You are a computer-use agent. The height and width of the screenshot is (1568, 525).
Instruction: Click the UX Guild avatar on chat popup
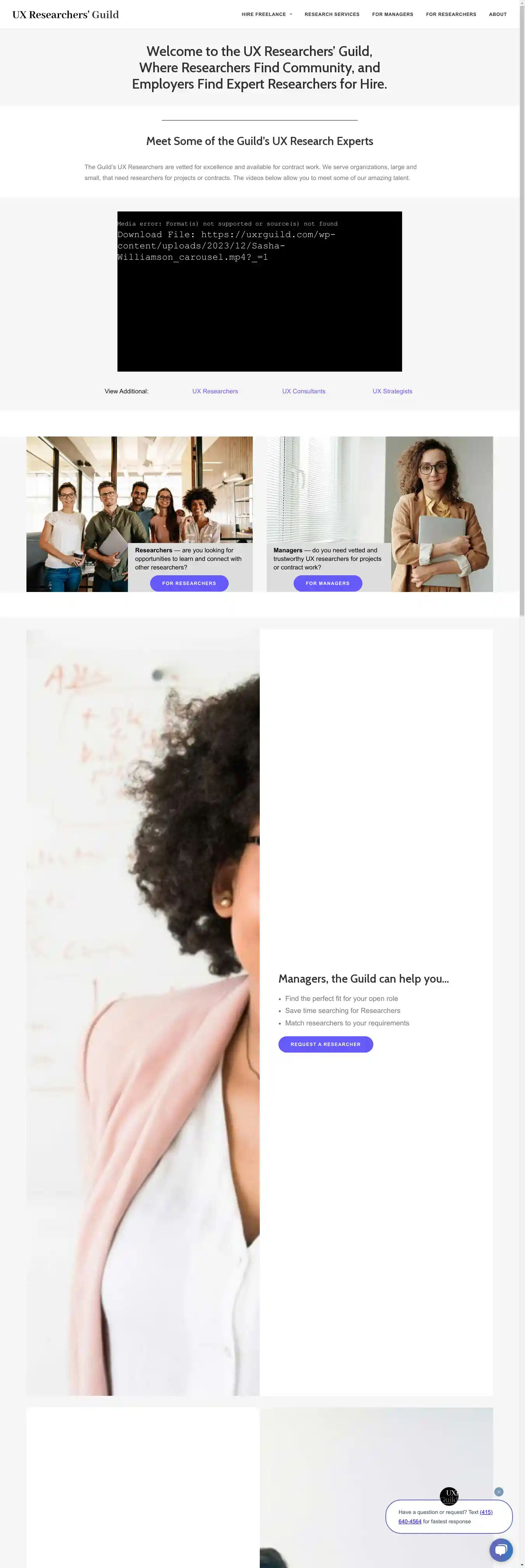tap(449, 1496)
